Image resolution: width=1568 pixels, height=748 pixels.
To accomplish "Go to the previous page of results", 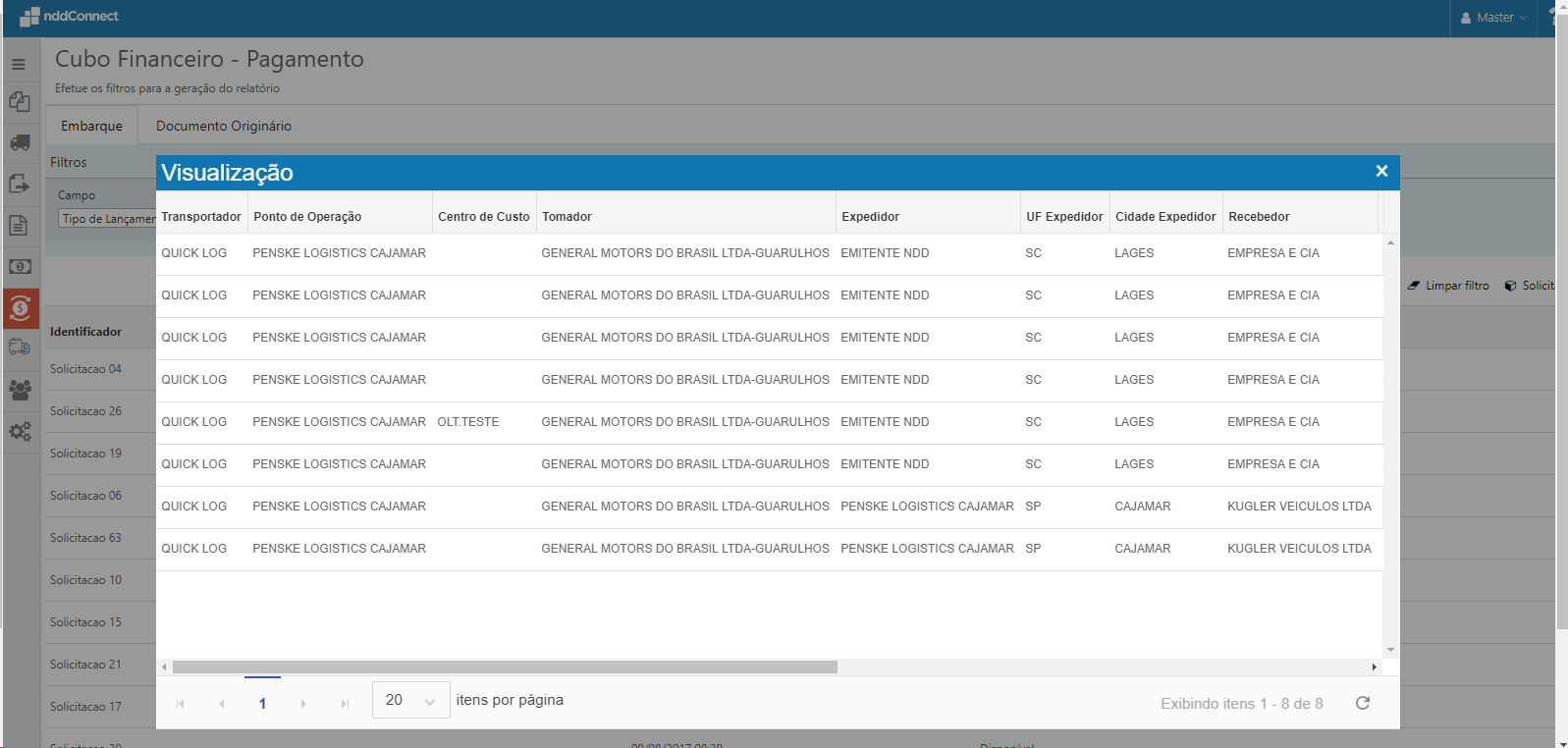I will [x=222, y=704].
